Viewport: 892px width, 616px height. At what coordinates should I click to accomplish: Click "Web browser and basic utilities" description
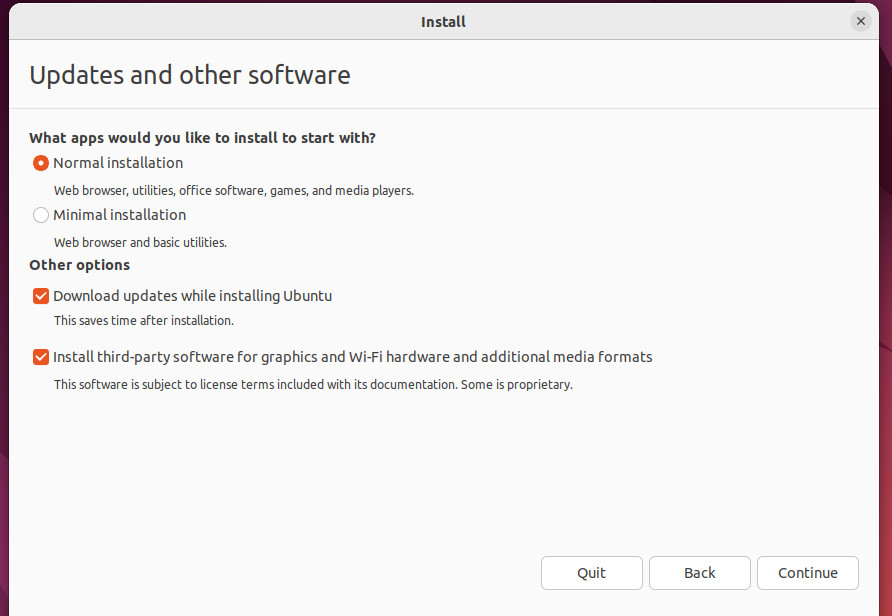(140, 242)
